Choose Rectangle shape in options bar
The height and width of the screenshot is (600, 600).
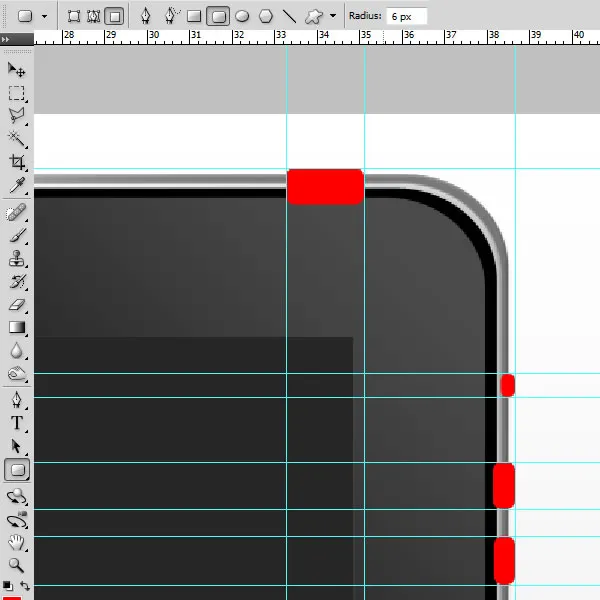tap(194, 16)
